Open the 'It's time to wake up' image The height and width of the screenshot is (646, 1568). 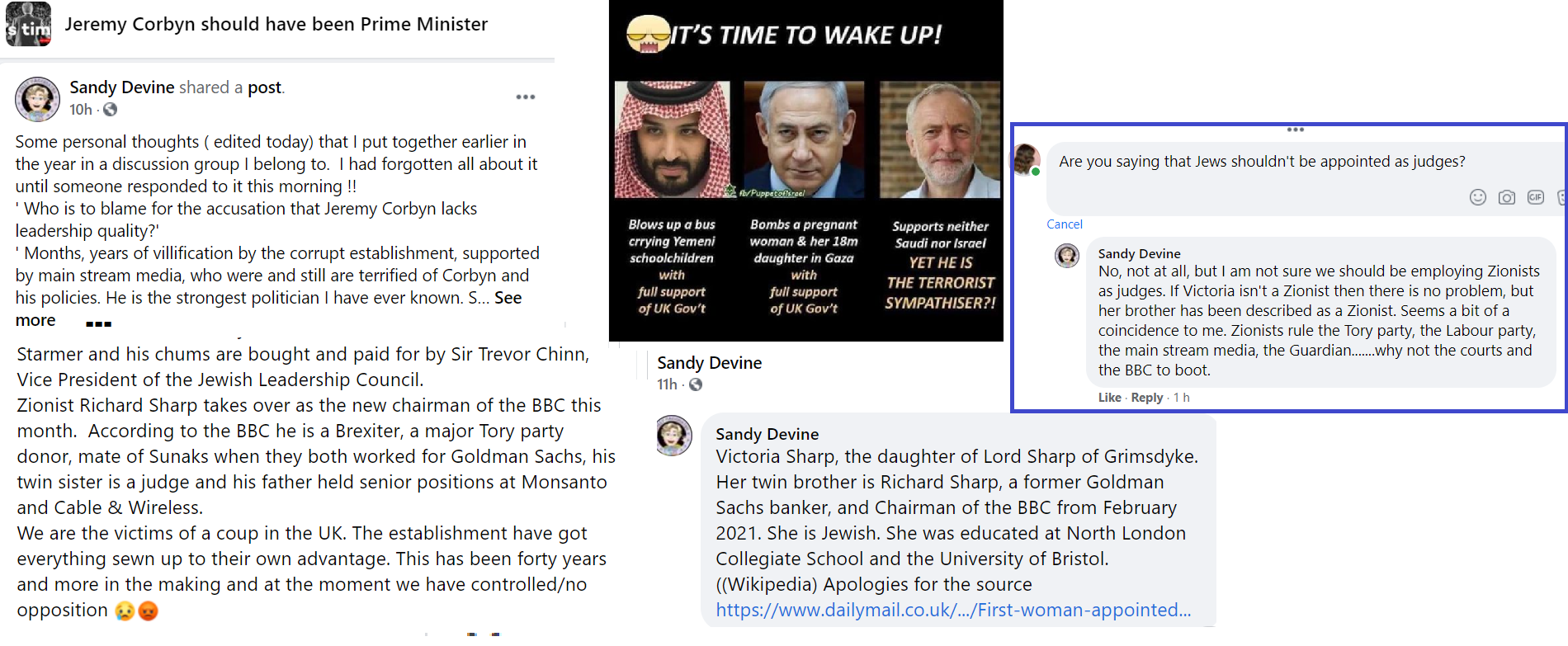[x=806, y=171]
